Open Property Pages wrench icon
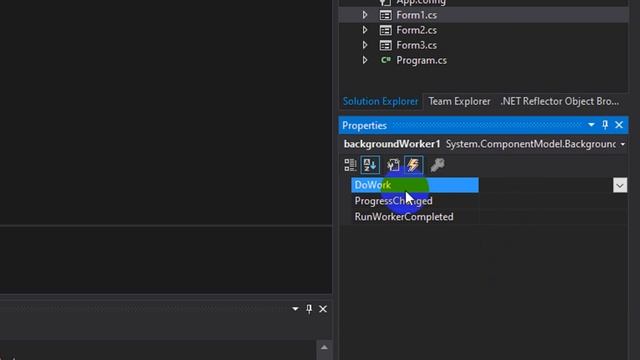Screen dimensions: 640x360 (437, 165)
